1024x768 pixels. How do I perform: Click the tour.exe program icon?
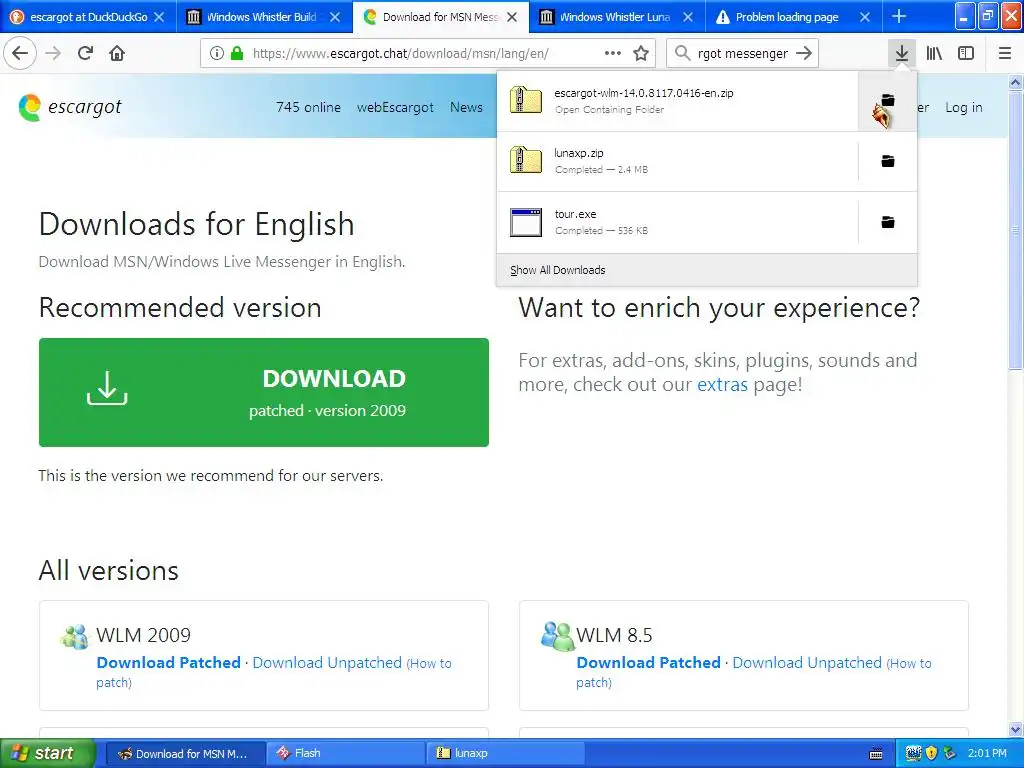pos(526,222)
